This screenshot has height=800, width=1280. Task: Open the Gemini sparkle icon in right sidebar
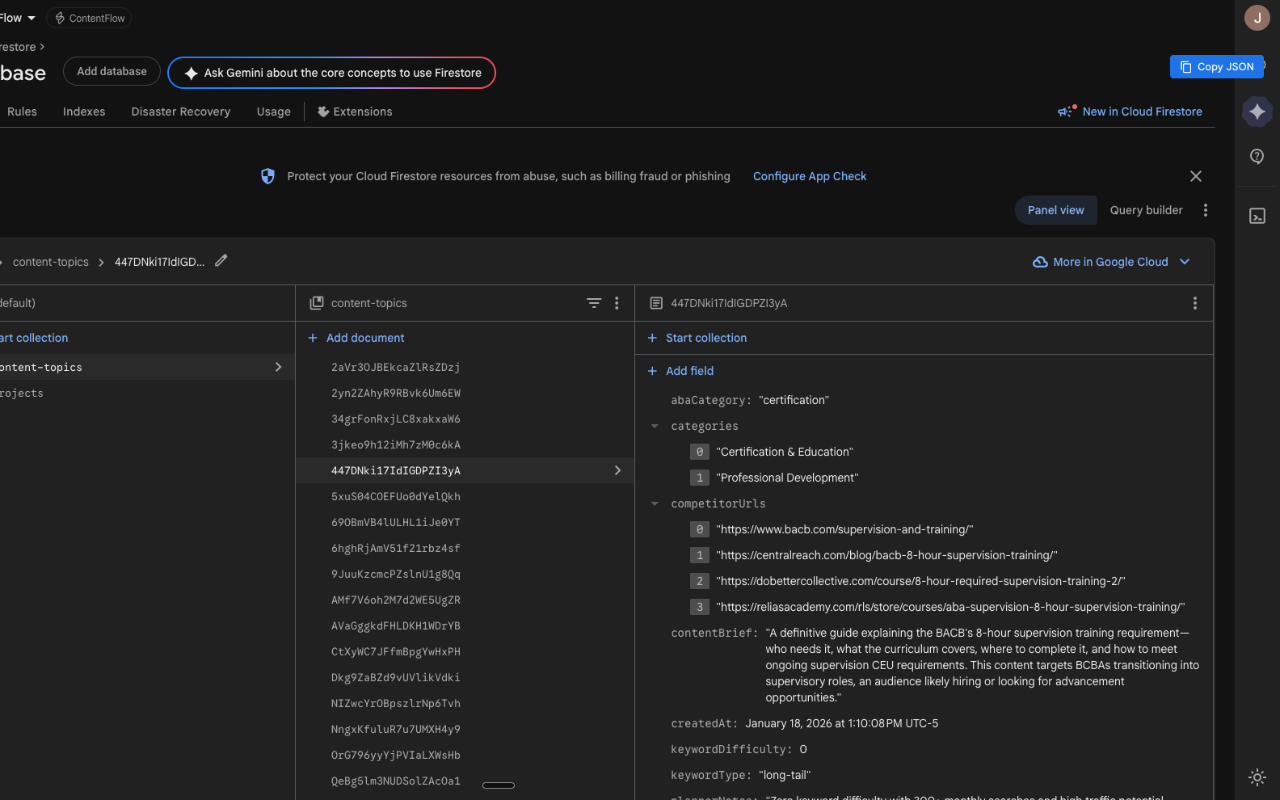[1257, 111]
